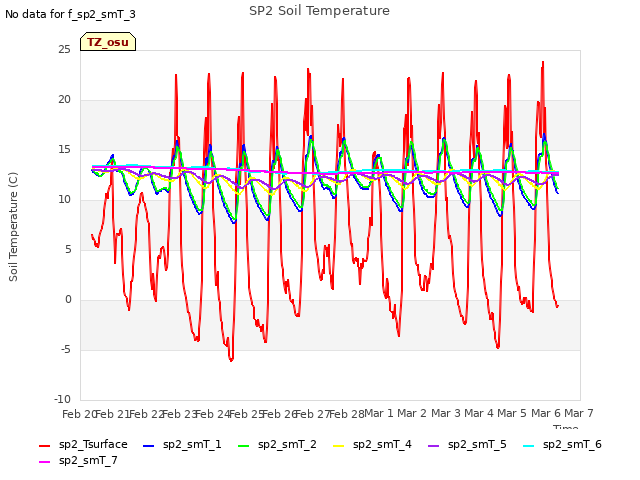The width and height of the screenshot is (640, 480).
Task: Click the 0 y-axis tick label
Action: (68, 300)
